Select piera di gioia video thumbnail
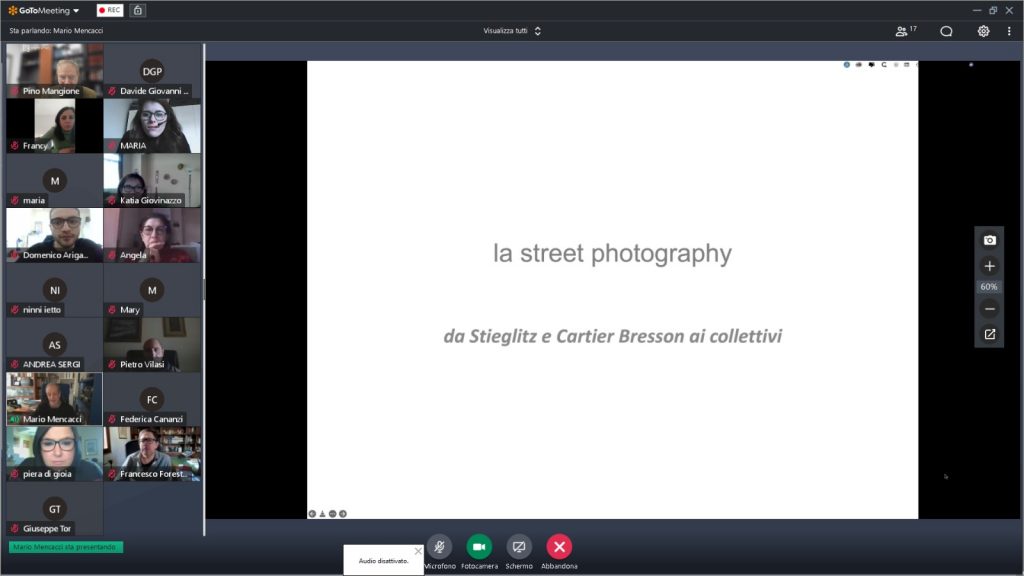1024x576 pixels. 54,454
